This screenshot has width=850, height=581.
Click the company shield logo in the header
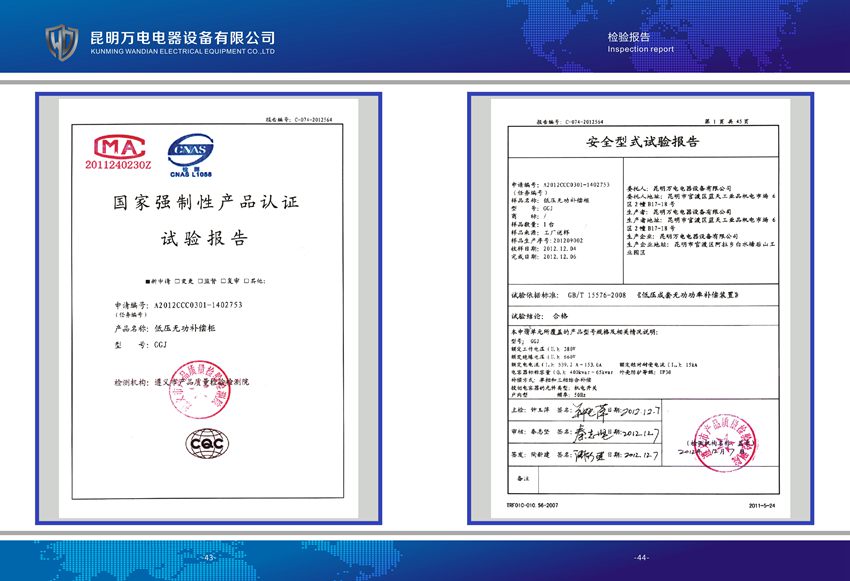[62, 39]
